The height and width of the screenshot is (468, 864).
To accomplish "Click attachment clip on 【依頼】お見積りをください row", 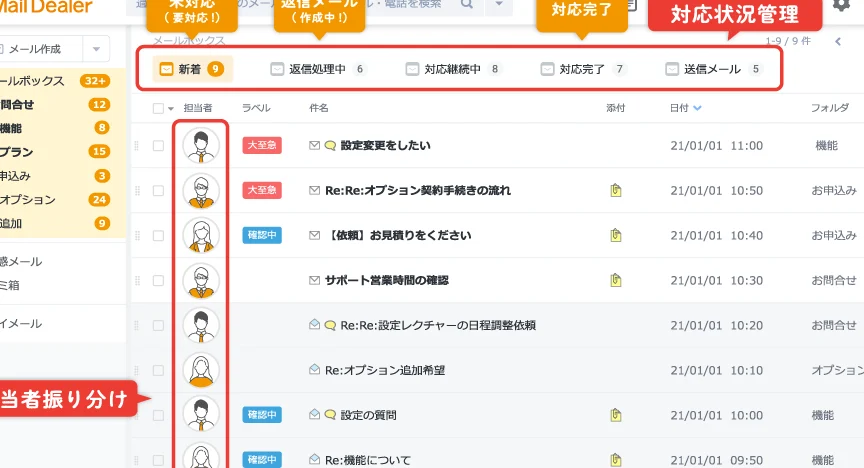I will [616, 235].
